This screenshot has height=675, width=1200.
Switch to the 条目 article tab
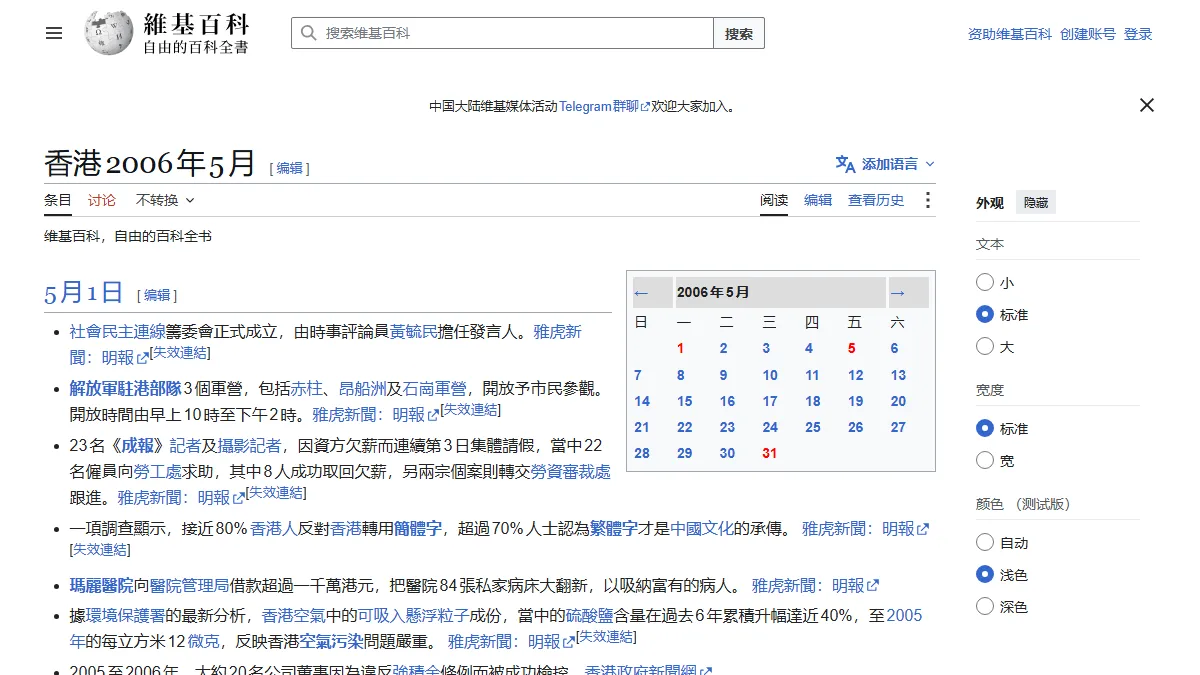(x=58, y=200)
